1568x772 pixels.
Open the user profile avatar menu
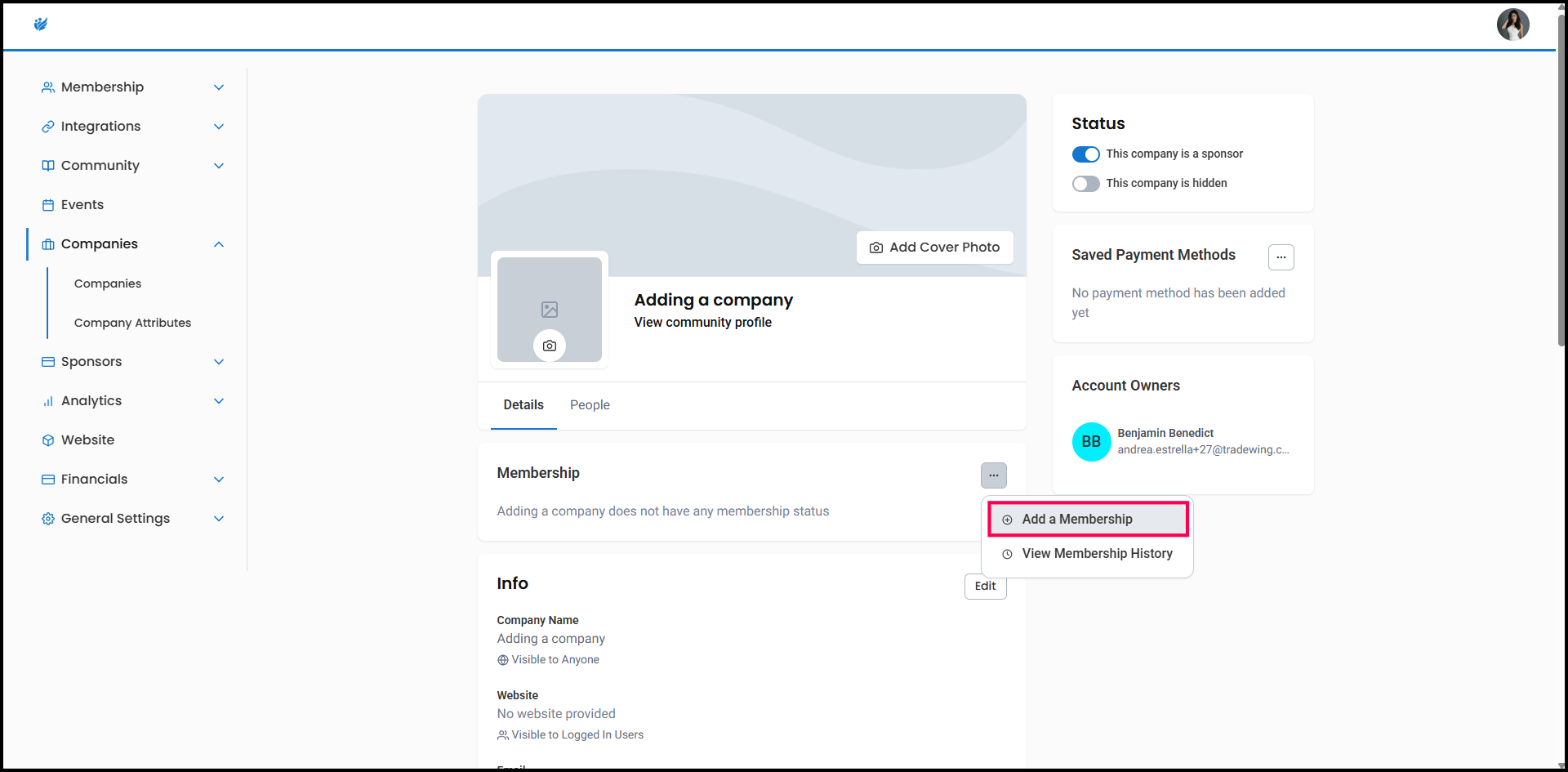pos(1512,25)
